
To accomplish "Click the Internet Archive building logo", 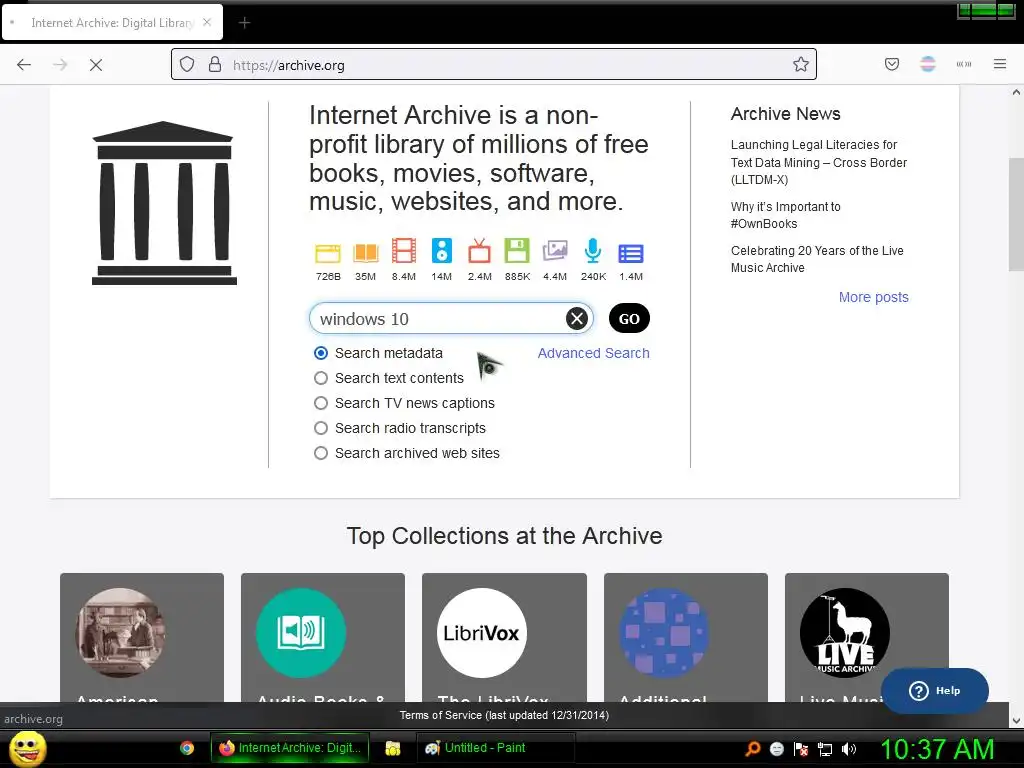I will [x=164, y=203].
